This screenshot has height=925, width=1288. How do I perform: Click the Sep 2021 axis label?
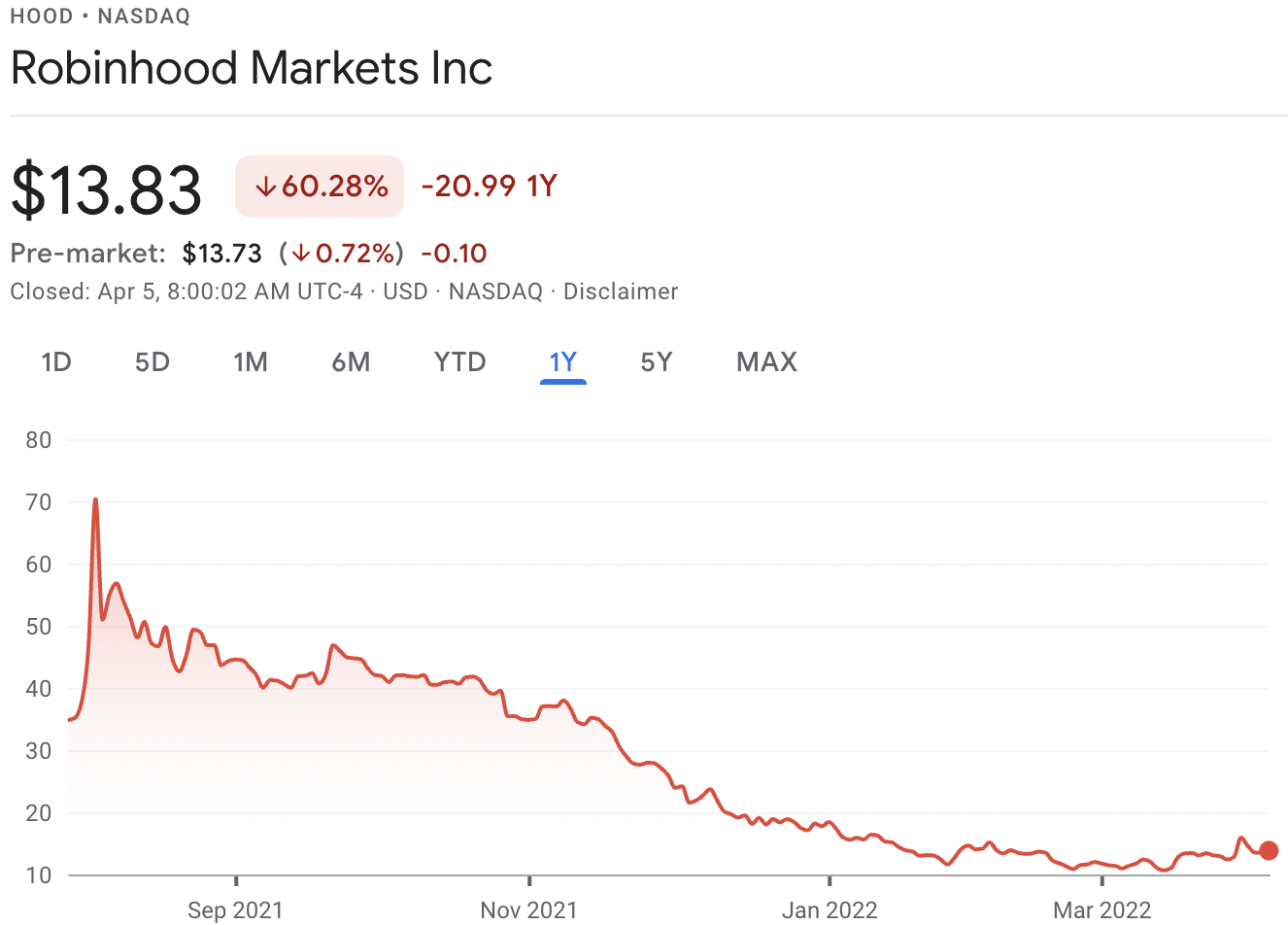pyautogui.click(x=234, y=910)
